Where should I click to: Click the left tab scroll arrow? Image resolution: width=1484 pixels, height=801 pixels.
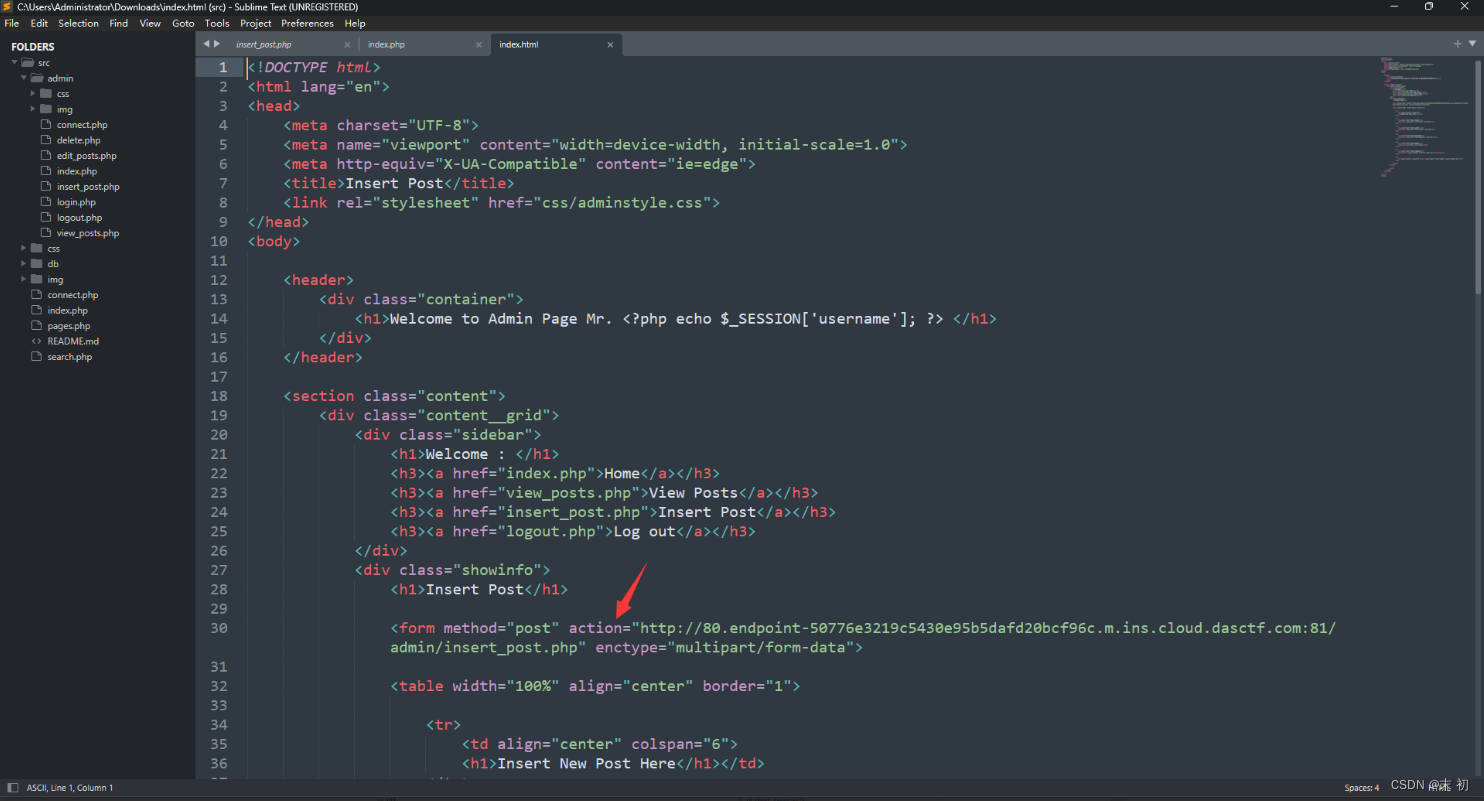206,44
